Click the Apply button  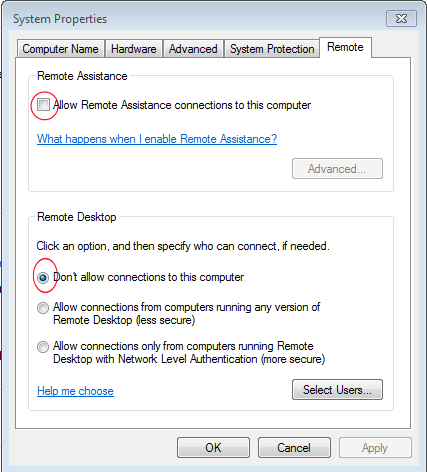(x=375, y=448)
